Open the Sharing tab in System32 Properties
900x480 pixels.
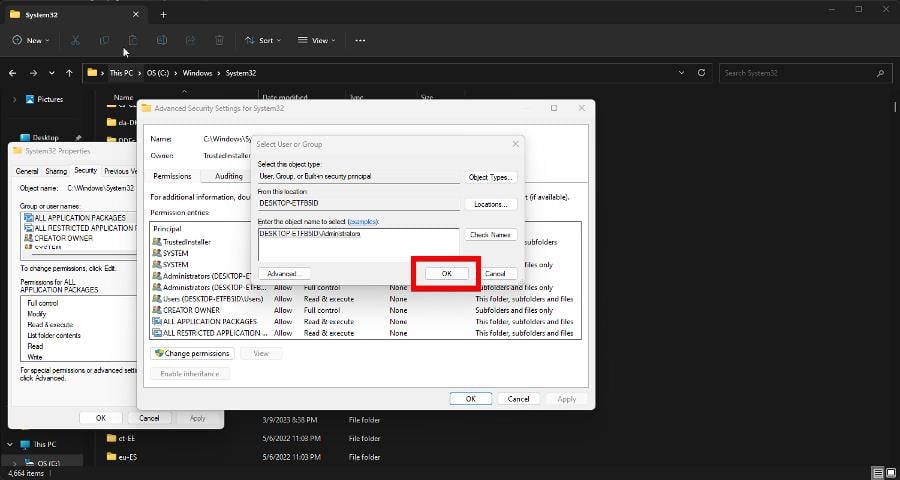click(x=56, y=171)
